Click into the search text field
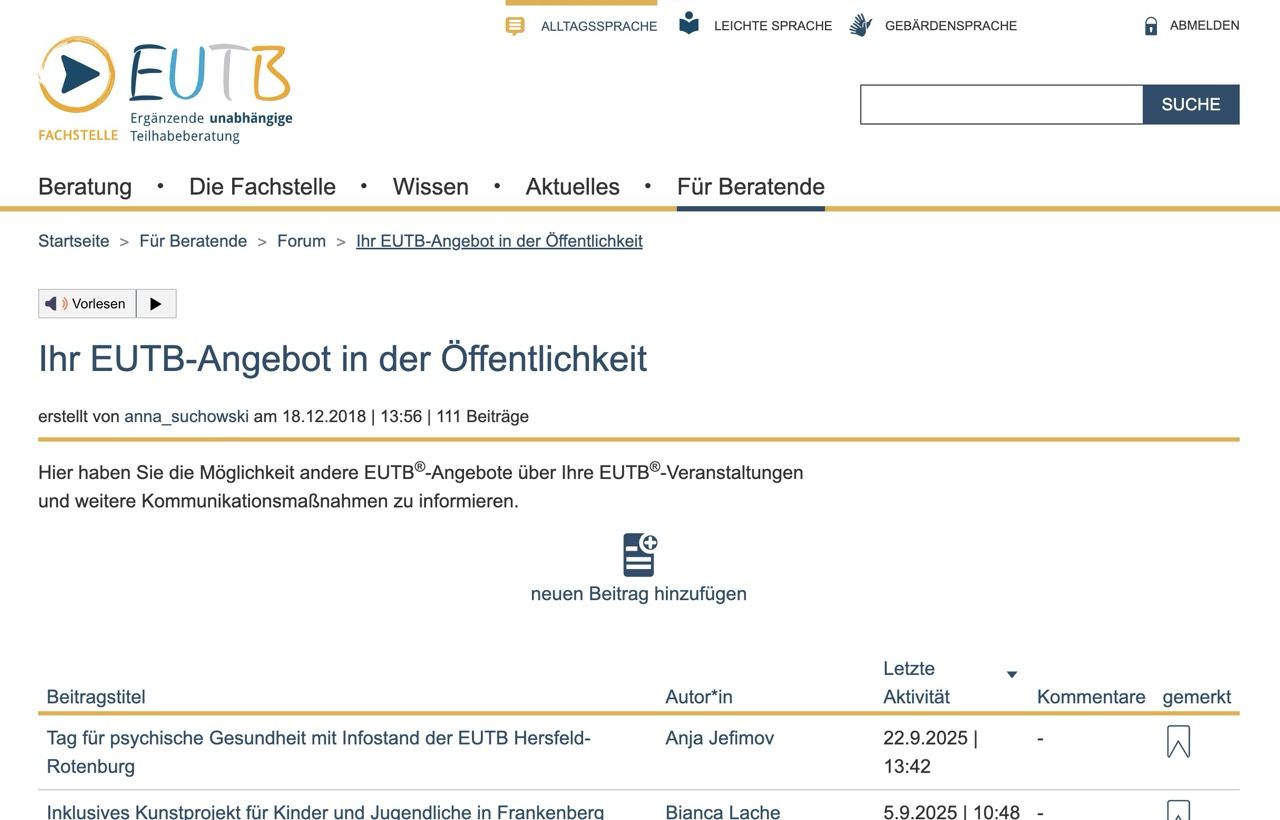 point(1001,105)
